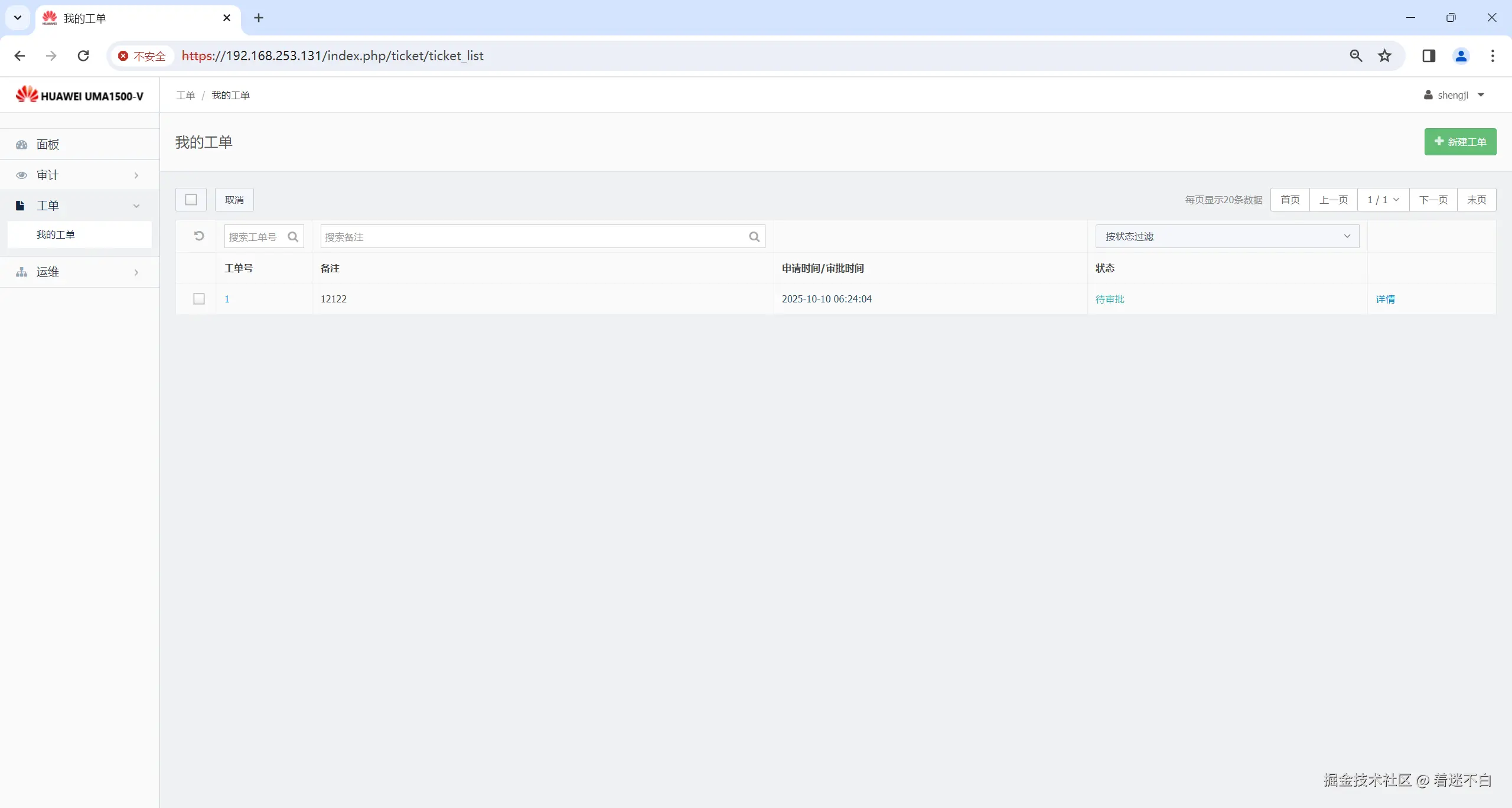Image resolution: width=1512 pixels, height=808 pixels.
Task: Click the ticket number search magnifier icon
Action: tap(293, 237)
